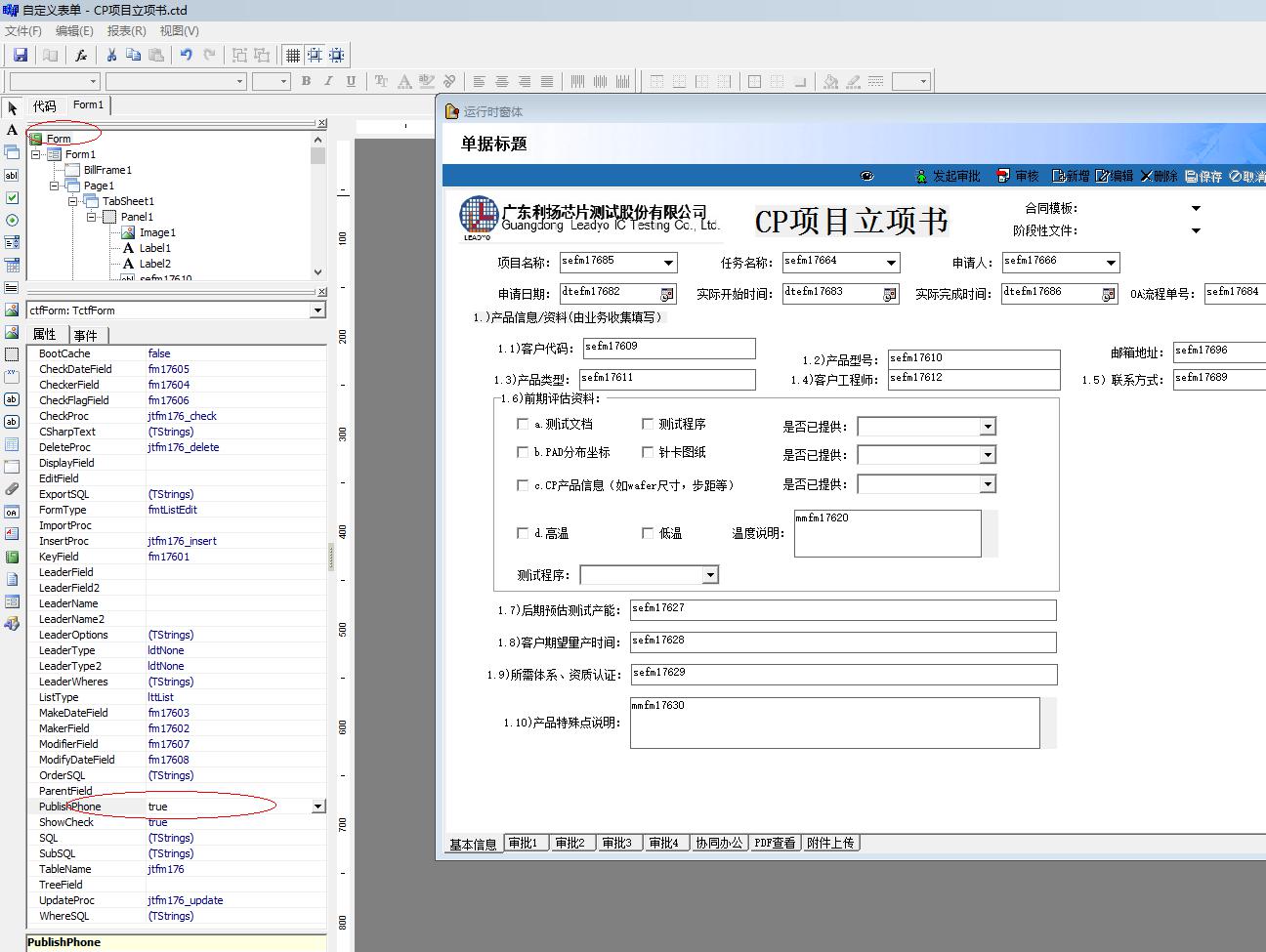Tick the 高温 checkbox
The width and height of the screenshot is (1266, 952).
(523, 533)
